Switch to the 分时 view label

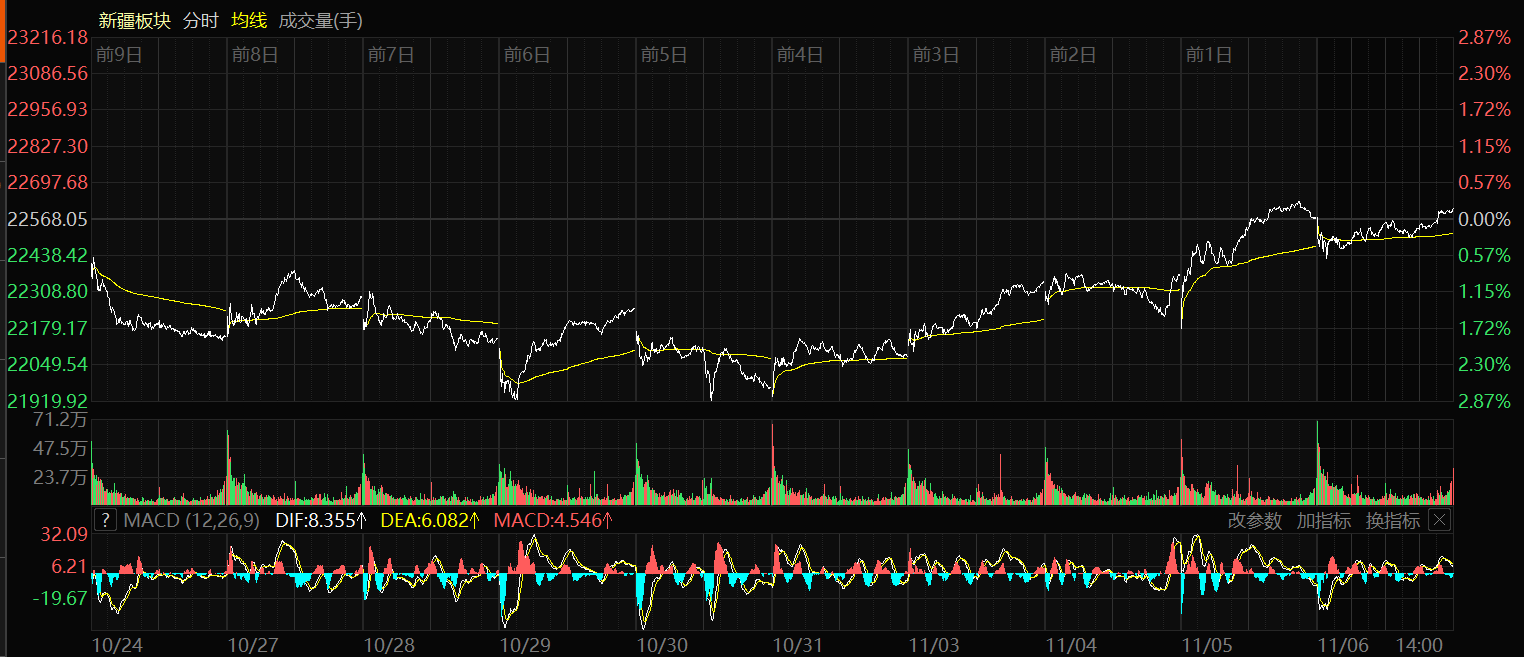pyautogui.click(x=200, y=20)
